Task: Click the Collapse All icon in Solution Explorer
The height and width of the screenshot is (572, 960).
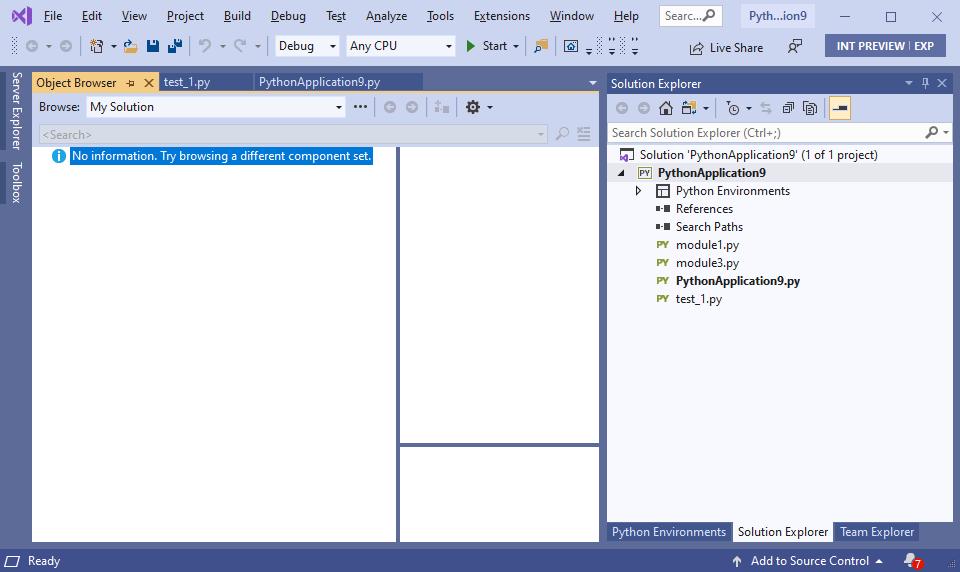Action: coord(788,108)
